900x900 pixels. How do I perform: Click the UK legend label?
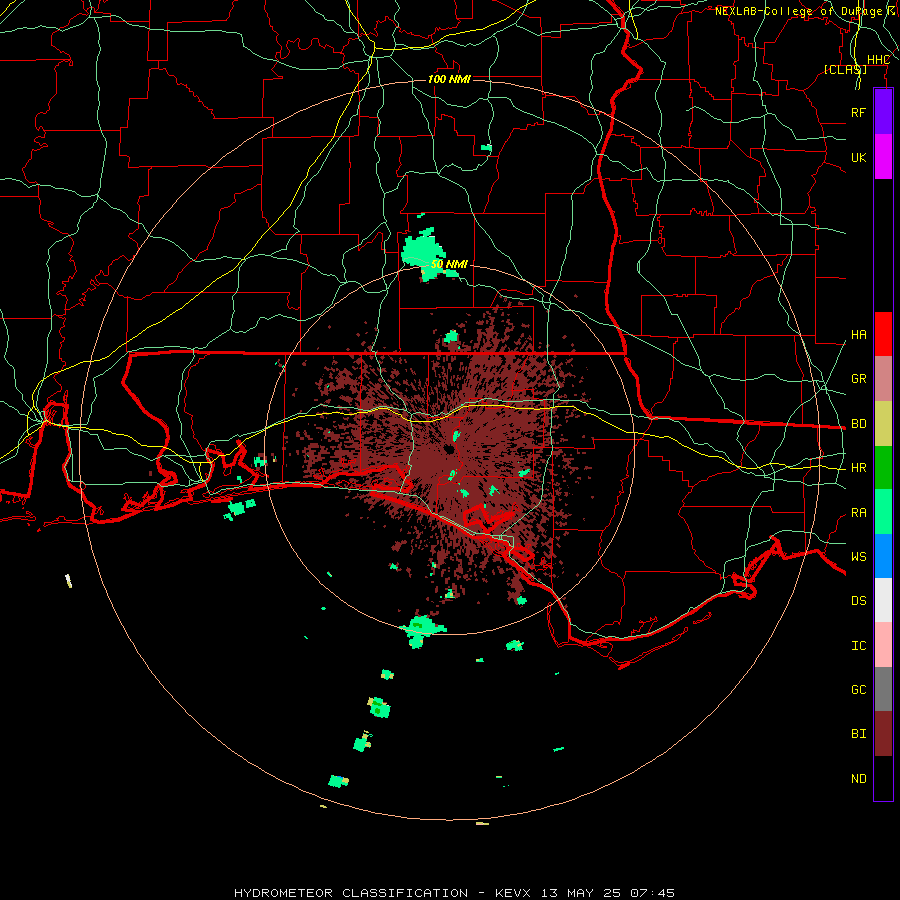pos(859,157)
